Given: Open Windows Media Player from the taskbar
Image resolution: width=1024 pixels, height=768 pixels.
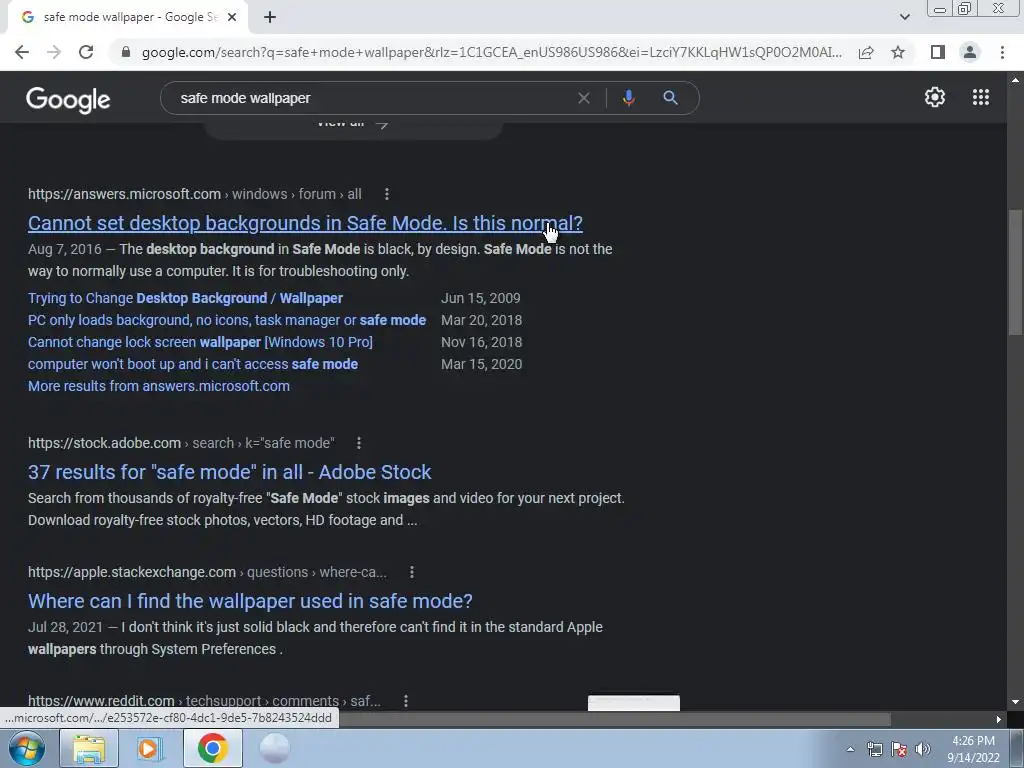Looking at the screenshot, I should point(150,748).
